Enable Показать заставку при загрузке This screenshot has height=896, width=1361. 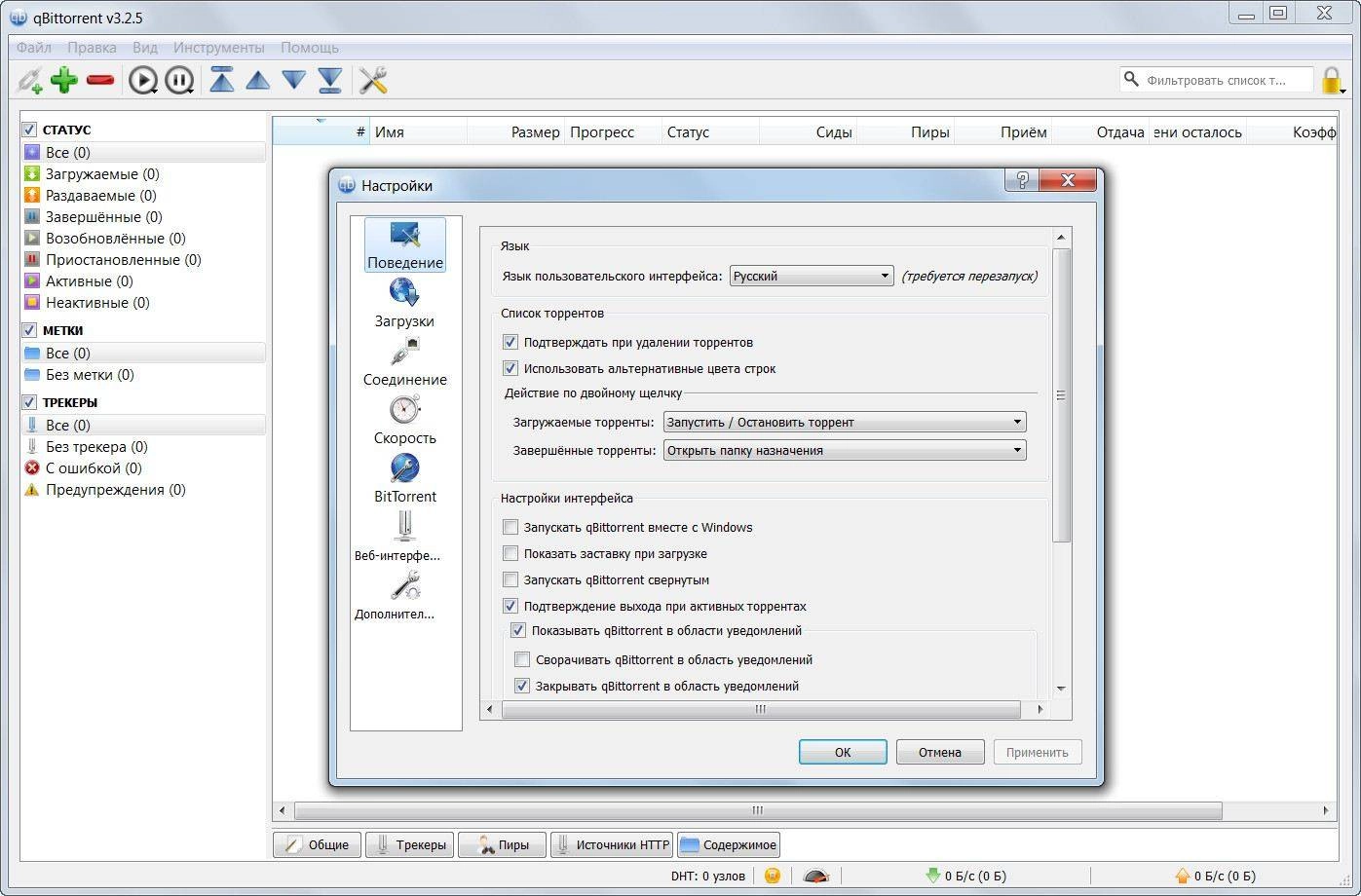(510, 554)
